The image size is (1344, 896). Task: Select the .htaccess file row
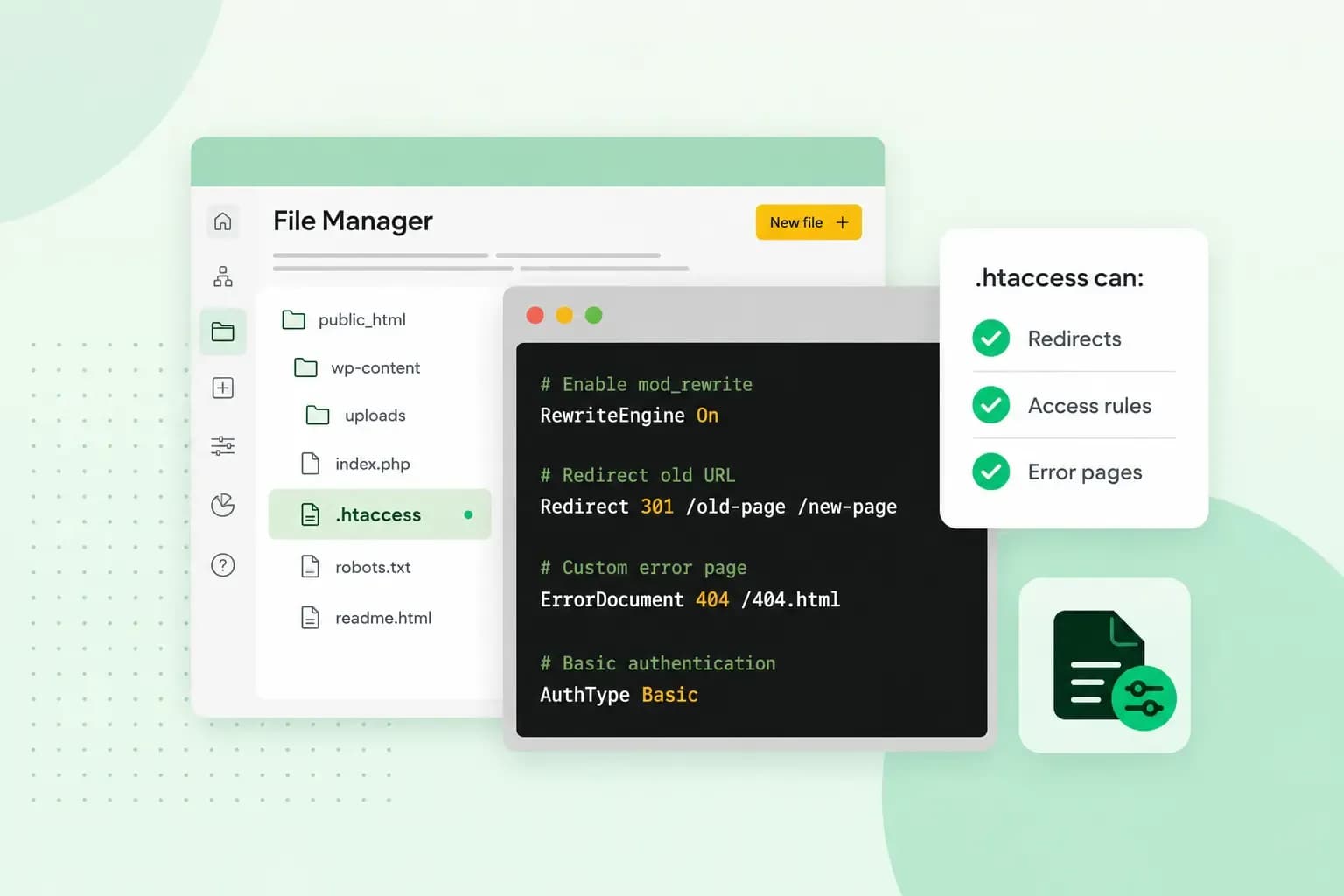coord(380,514)
